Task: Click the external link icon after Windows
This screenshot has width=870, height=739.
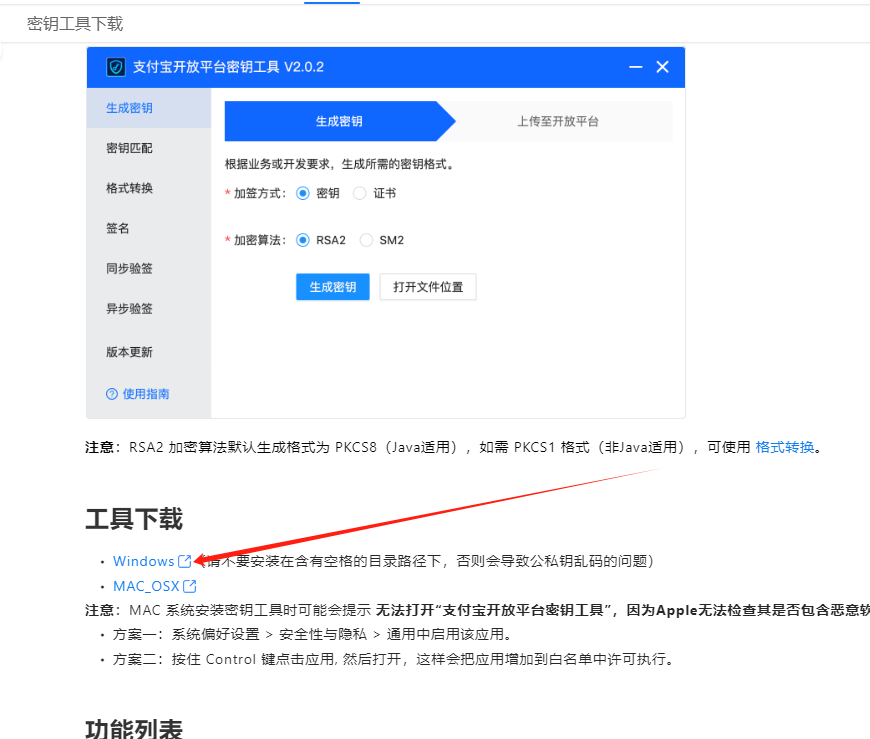Action: (185, 561)
